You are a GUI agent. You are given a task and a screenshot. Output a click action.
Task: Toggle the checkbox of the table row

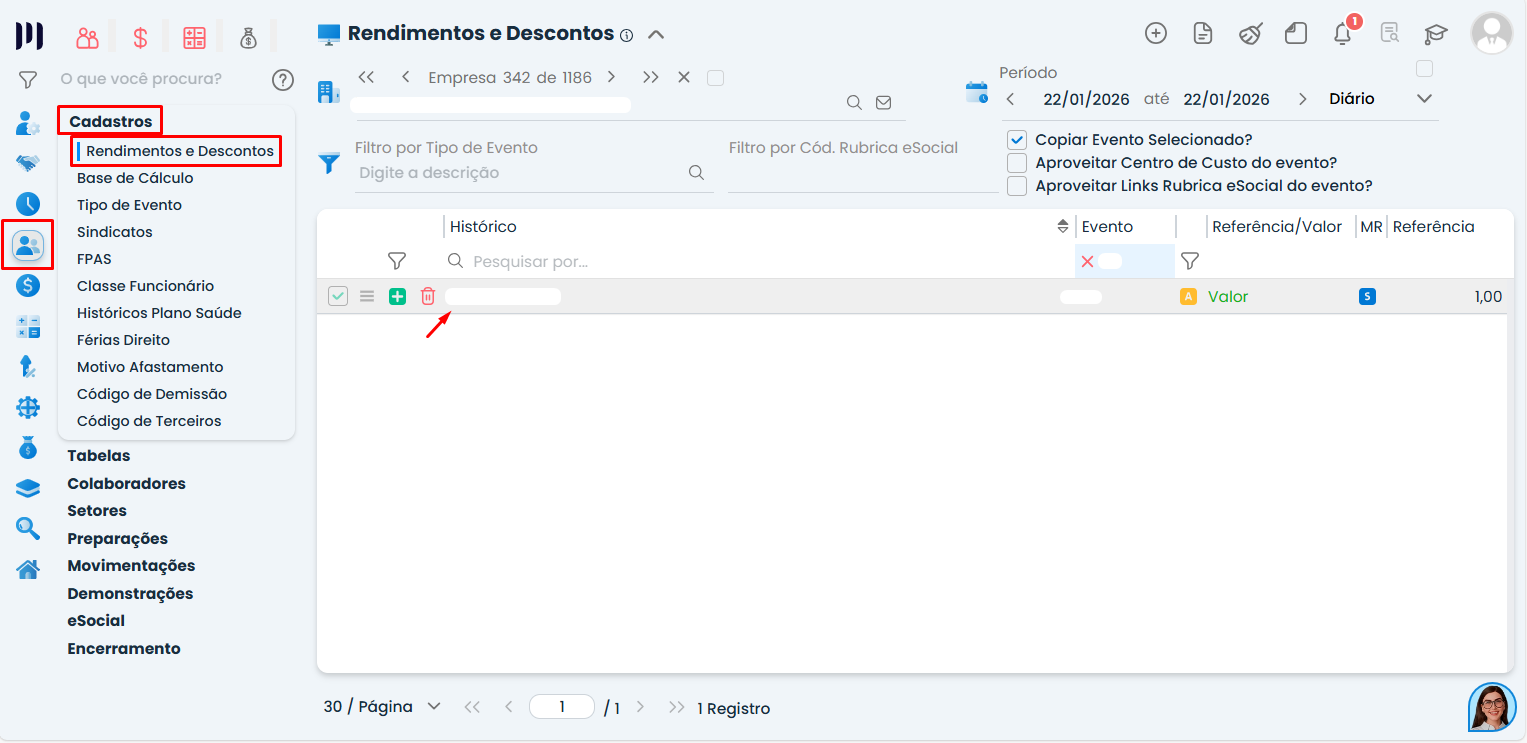(x=338, y=296)
